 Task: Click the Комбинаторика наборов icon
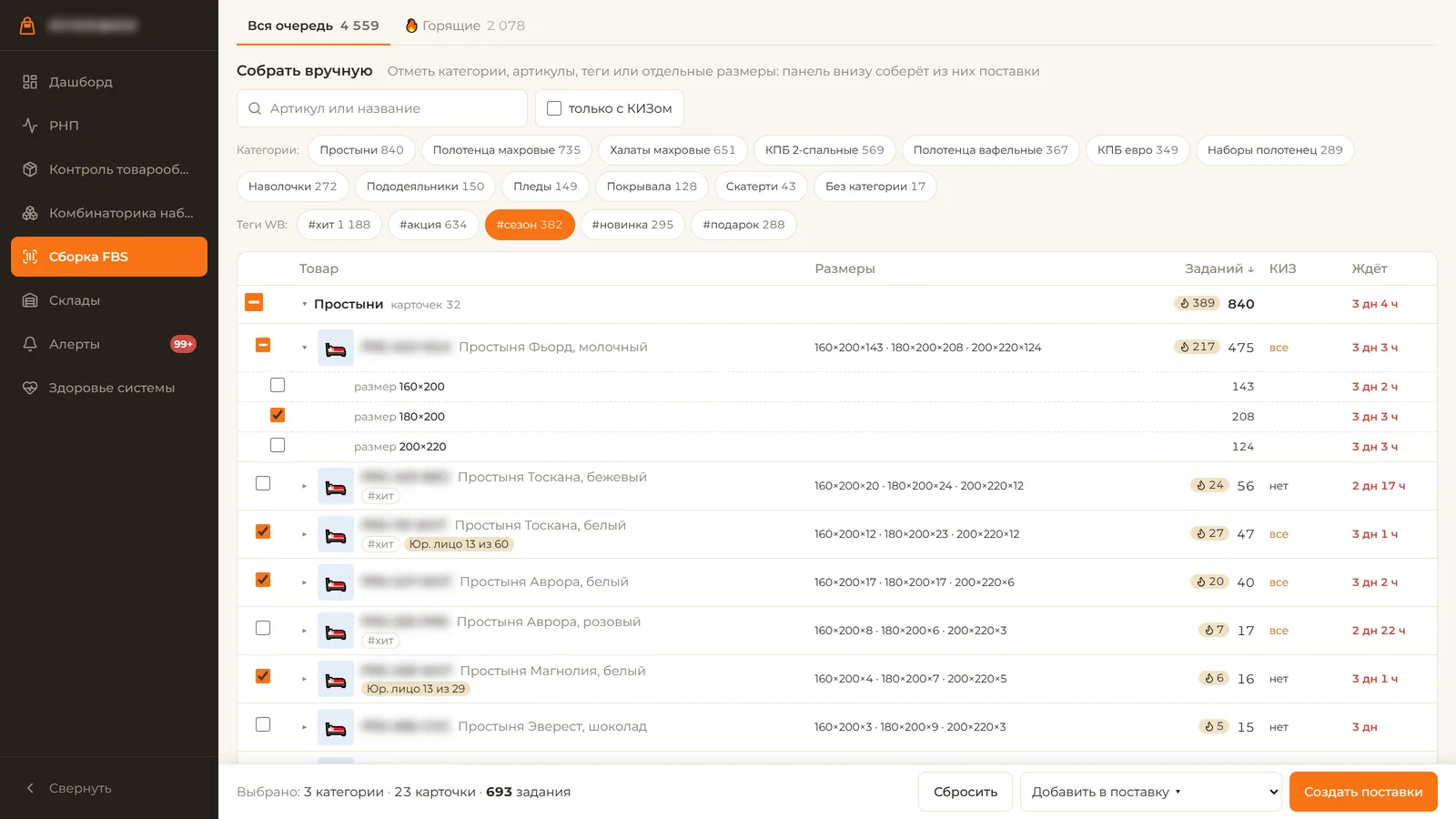point(30,213)
